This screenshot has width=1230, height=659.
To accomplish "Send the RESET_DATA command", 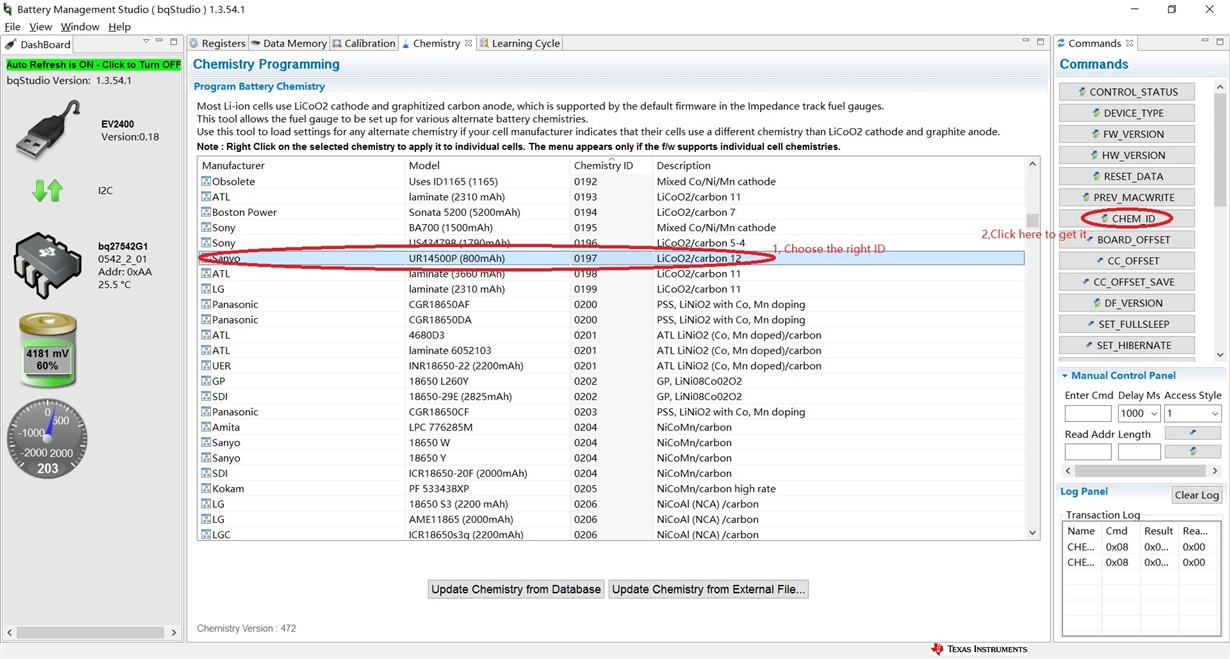I will point(1127,176).
